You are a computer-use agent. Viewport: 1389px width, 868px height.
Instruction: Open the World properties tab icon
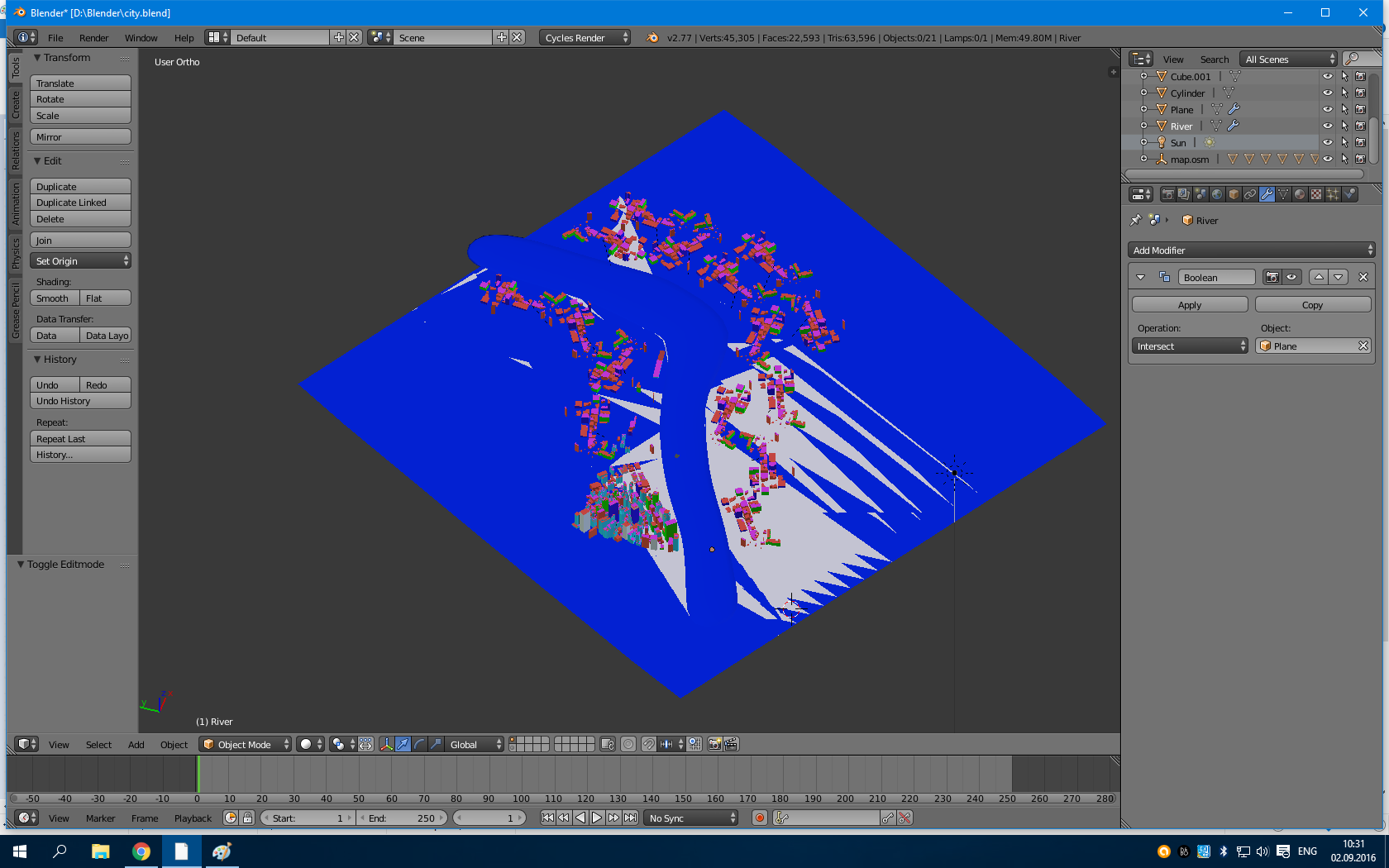(x=1217, y=194)
